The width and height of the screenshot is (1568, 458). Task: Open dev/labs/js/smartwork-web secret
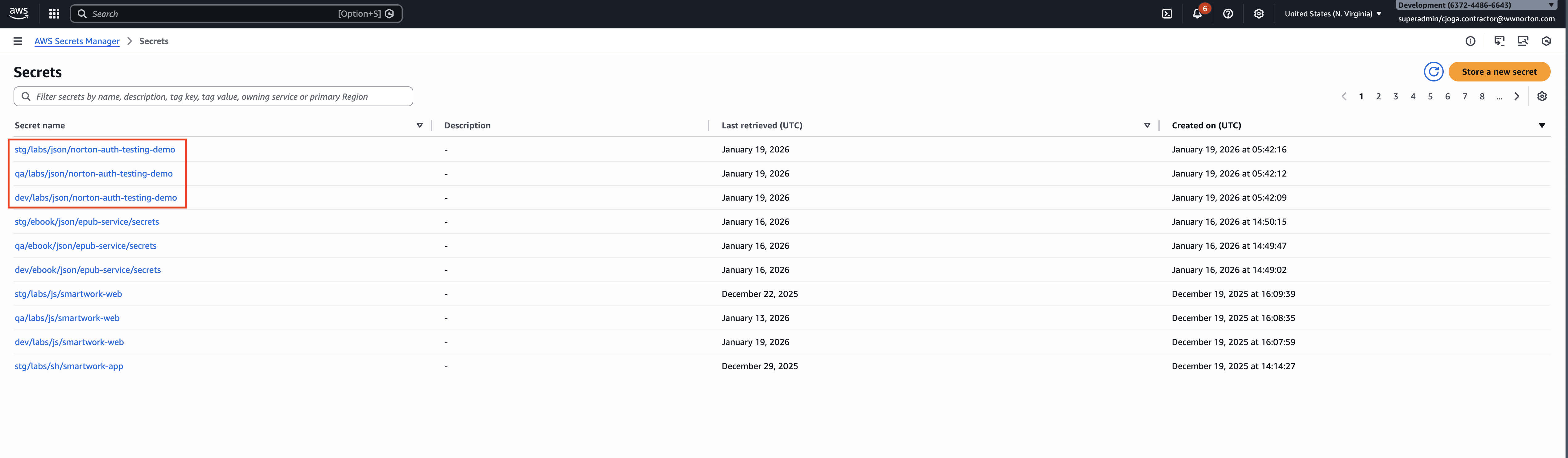(x=69, y=342)
